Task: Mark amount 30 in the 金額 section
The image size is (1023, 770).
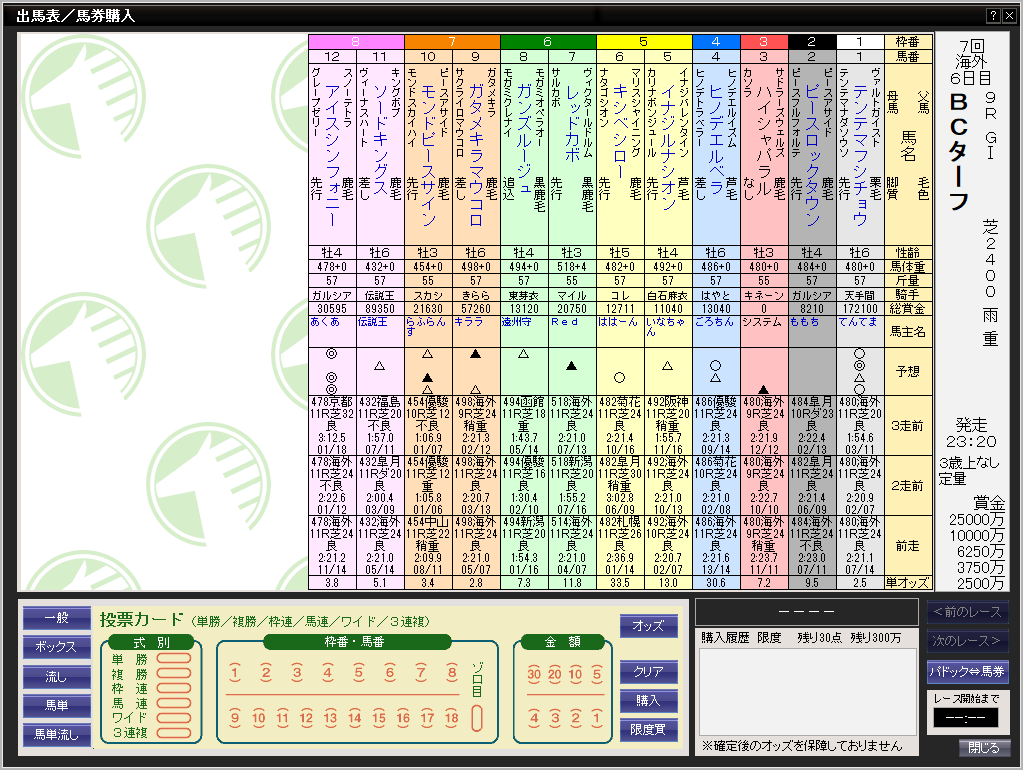Action: (x=534, y=675)
